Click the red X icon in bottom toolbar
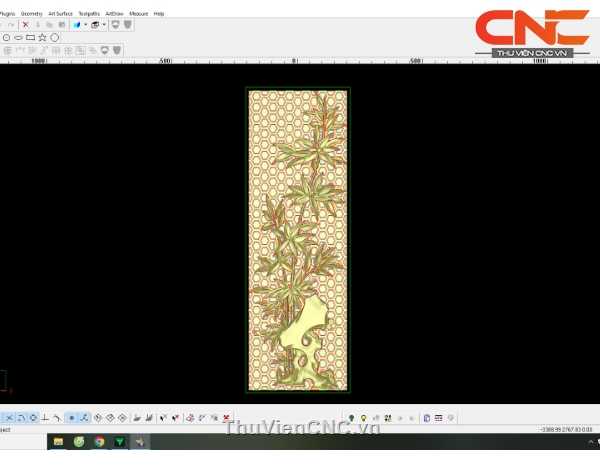The height and width of the screenshot is (450, 600). tap(227, 418)
